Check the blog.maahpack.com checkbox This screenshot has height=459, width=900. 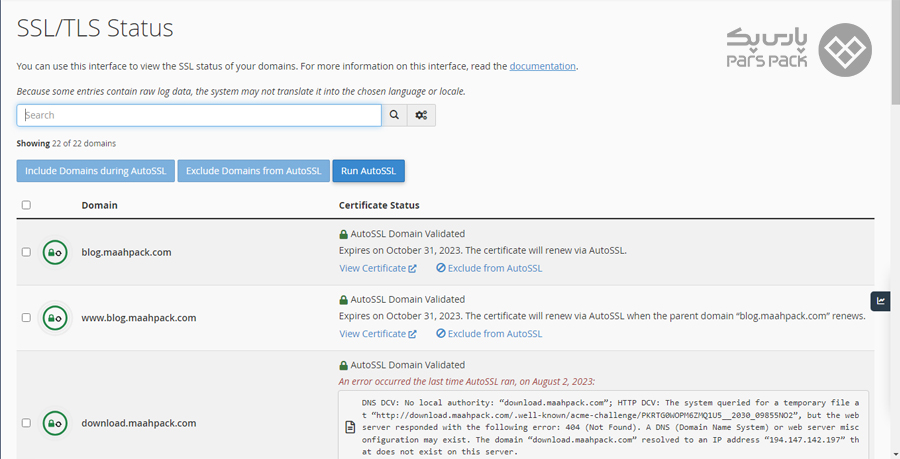click(x=26, y=252)
